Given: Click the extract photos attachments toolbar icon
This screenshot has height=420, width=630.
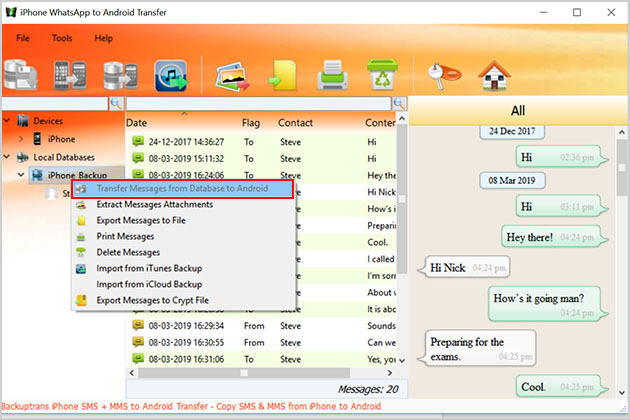Looking at the screenshot, I should 232,76.
